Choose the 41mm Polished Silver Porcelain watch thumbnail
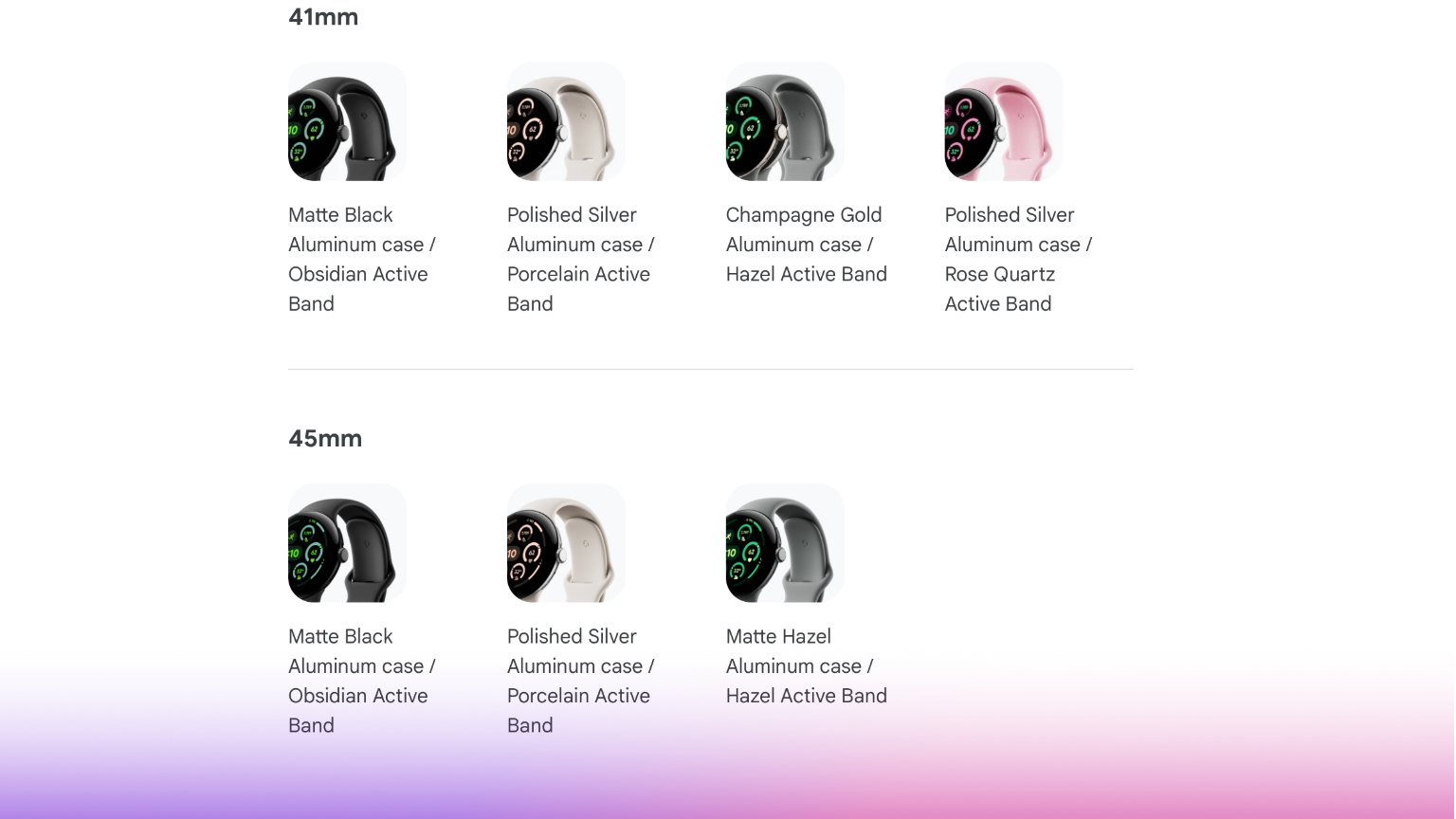 (x=566, y=122)
